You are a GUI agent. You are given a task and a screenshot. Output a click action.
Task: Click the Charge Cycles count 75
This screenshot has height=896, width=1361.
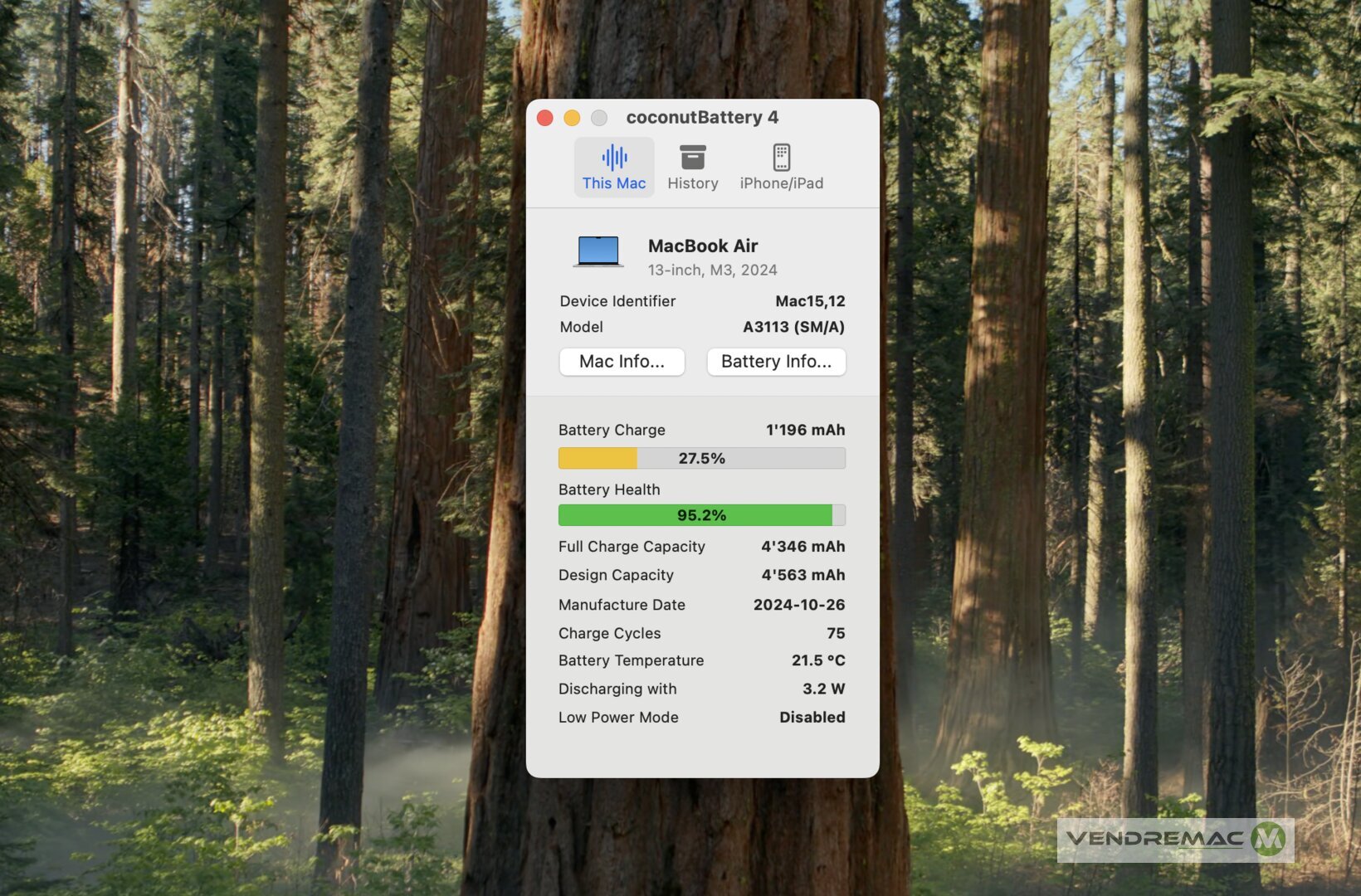835,633
